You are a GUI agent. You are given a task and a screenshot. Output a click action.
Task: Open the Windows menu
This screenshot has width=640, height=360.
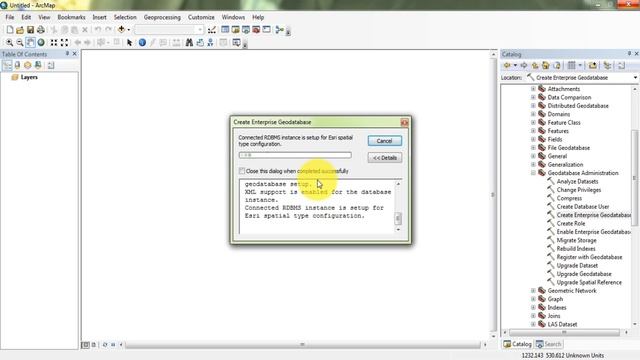[x=233, y=17]
